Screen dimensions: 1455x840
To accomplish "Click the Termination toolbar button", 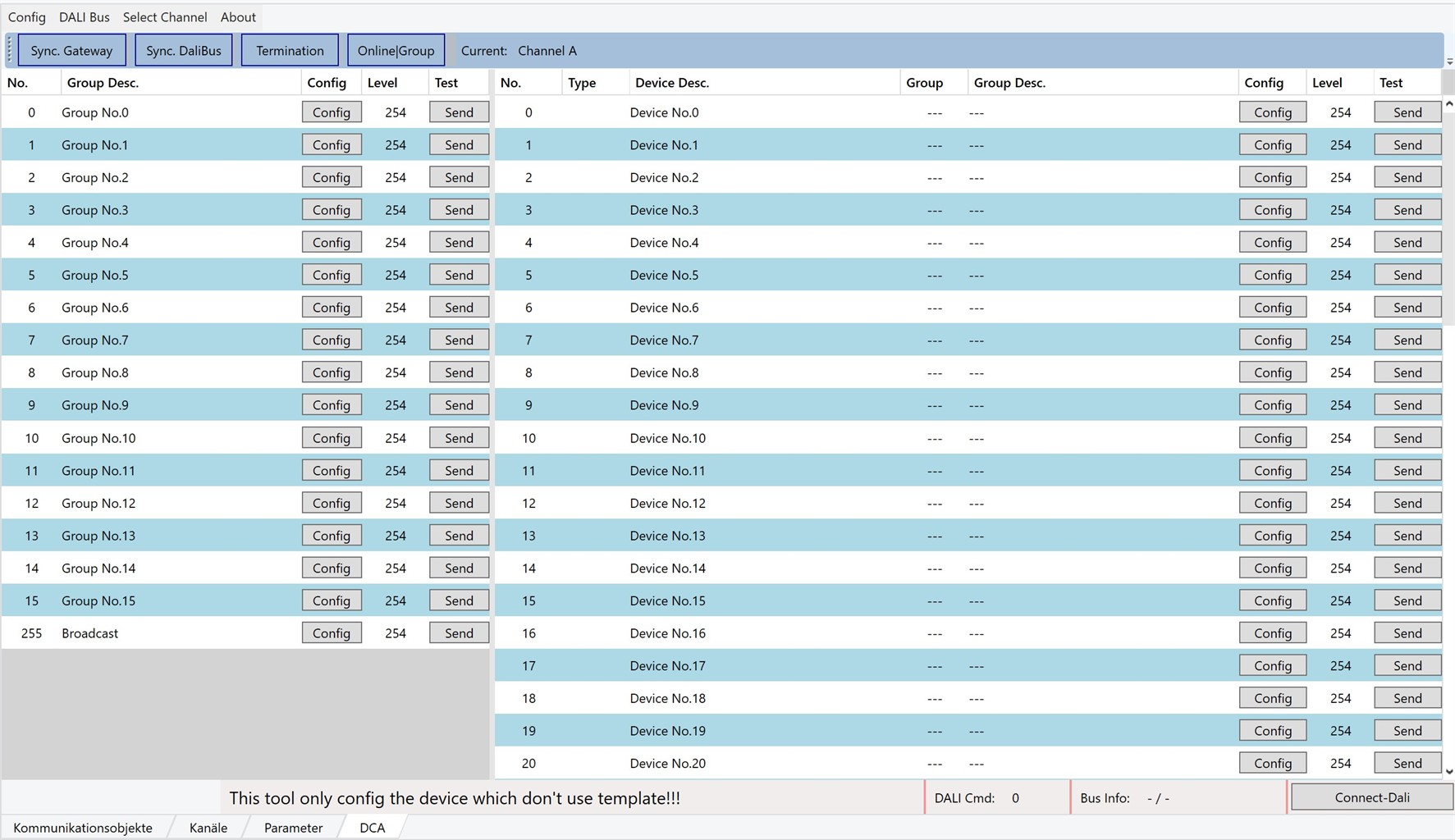I will [290, 50].
